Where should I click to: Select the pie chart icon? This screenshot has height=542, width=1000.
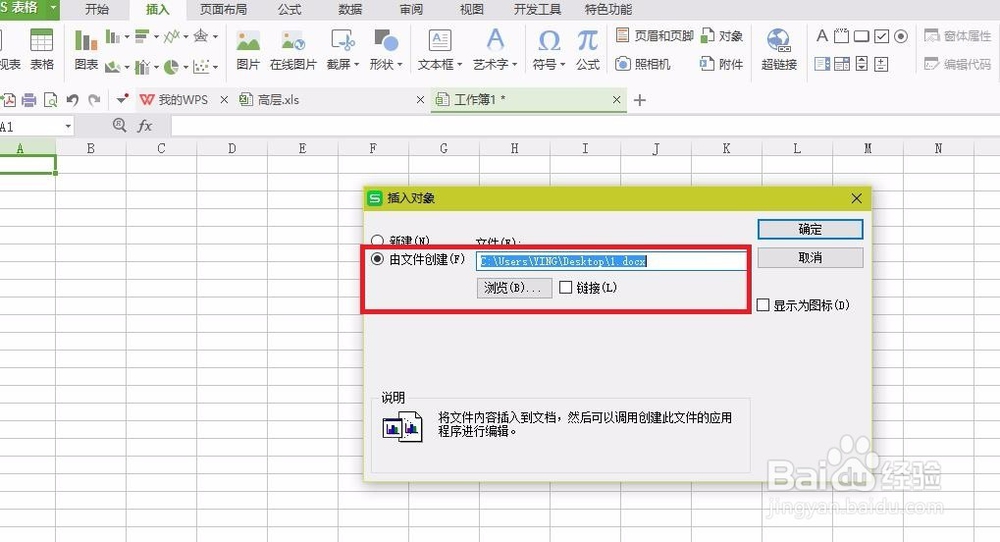171,66
